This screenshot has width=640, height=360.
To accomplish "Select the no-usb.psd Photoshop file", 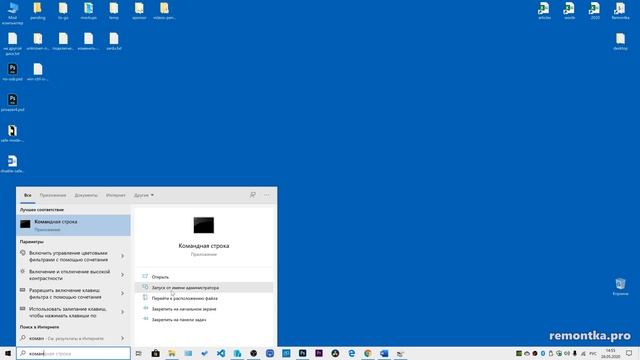I will [13, 72].
